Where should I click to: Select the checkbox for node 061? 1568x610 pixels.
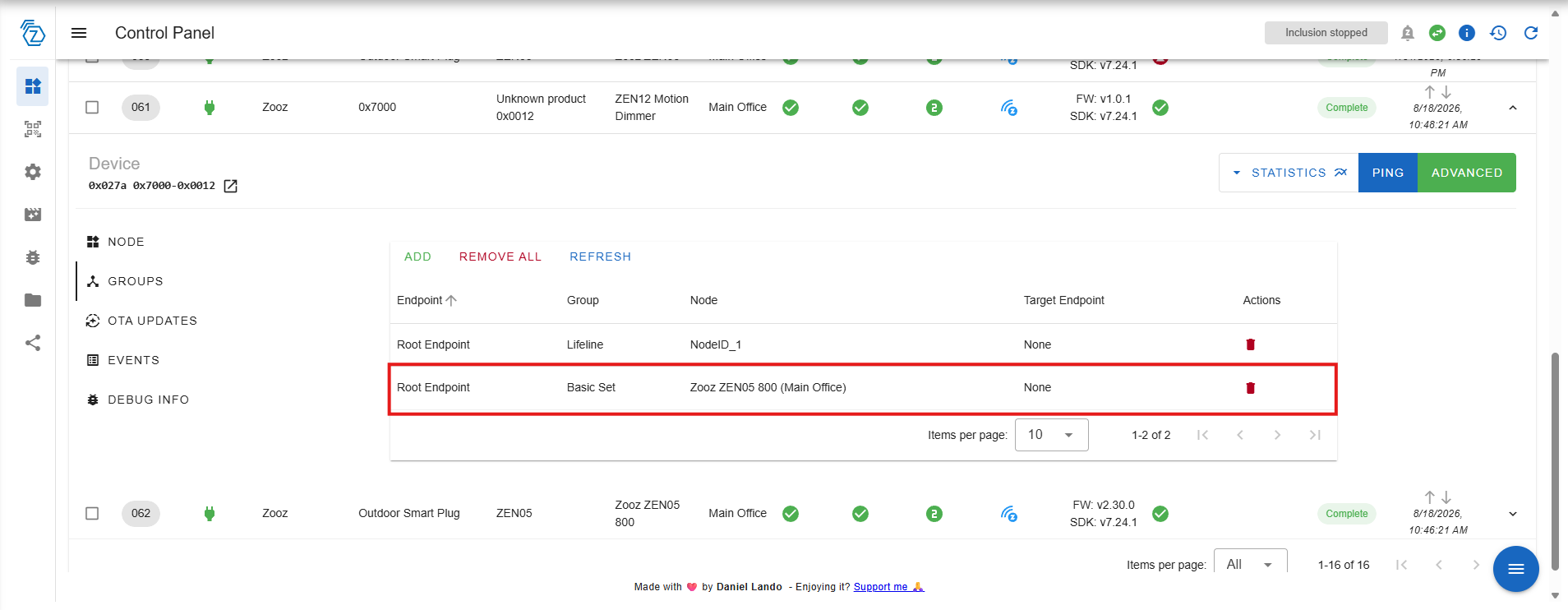pyautogui.click(x=92, y=108)
